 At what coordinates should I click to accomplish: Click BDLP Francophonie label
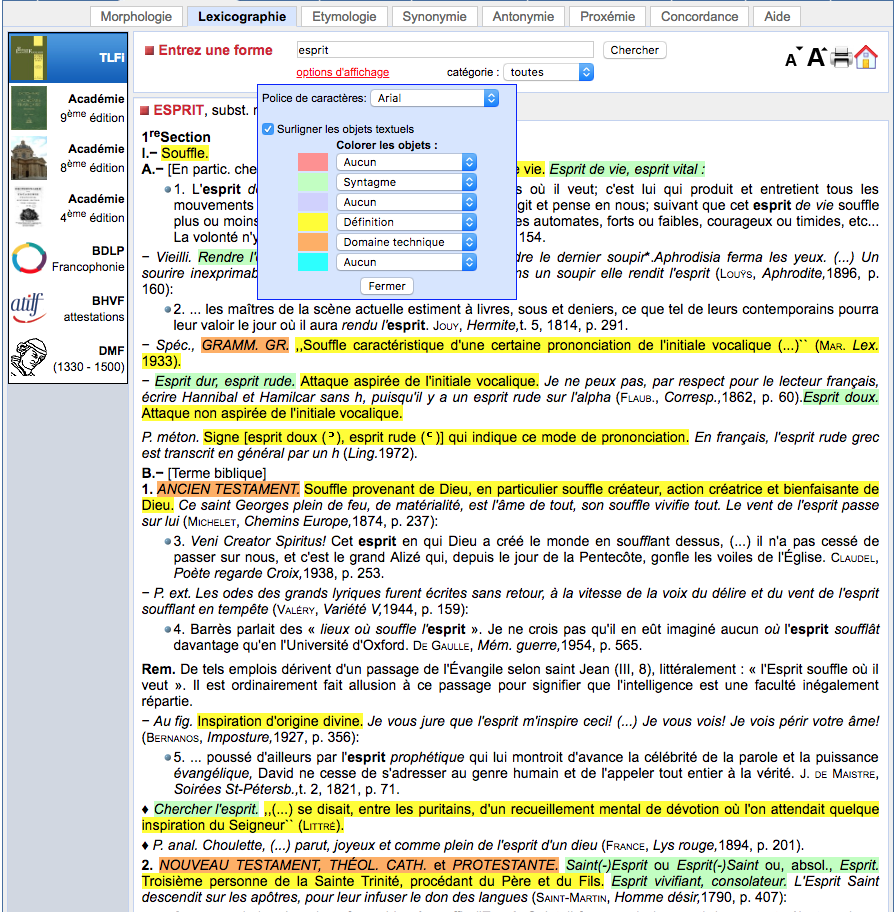[x=88, y=259]
